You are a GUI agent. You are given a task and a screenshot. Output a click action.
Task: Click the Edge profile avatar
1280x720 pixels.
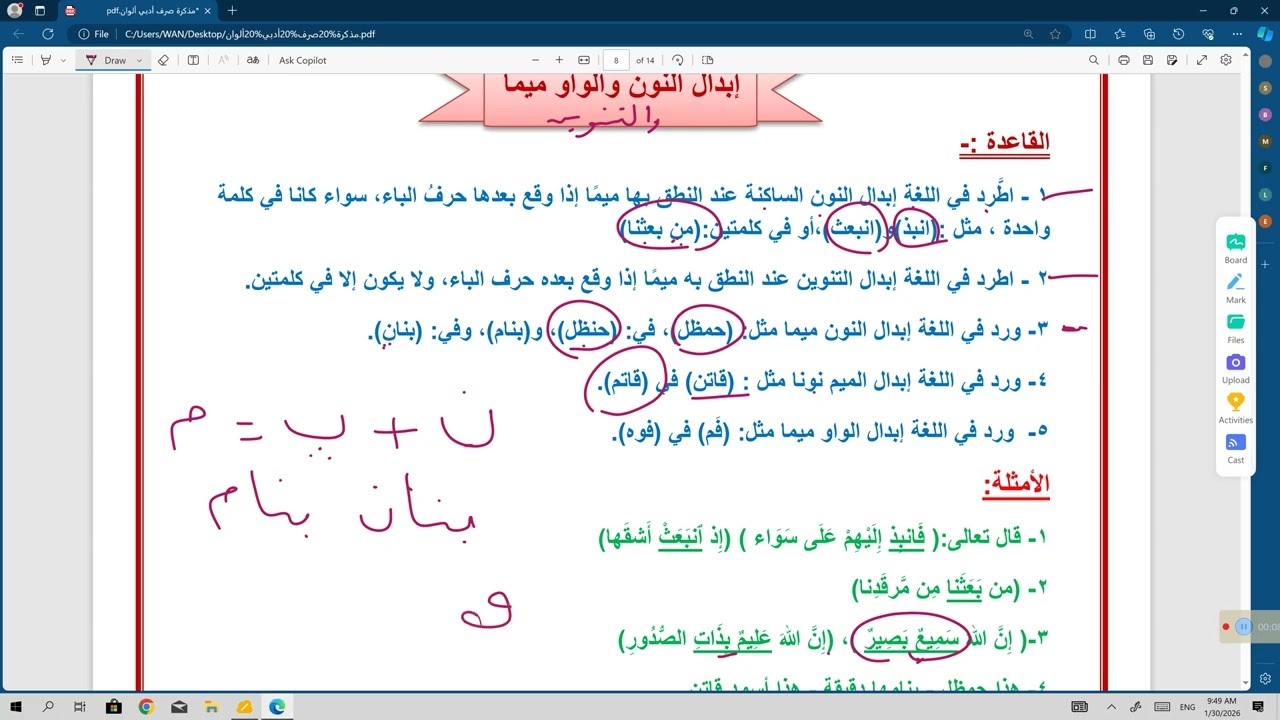[x=14, y=11]
